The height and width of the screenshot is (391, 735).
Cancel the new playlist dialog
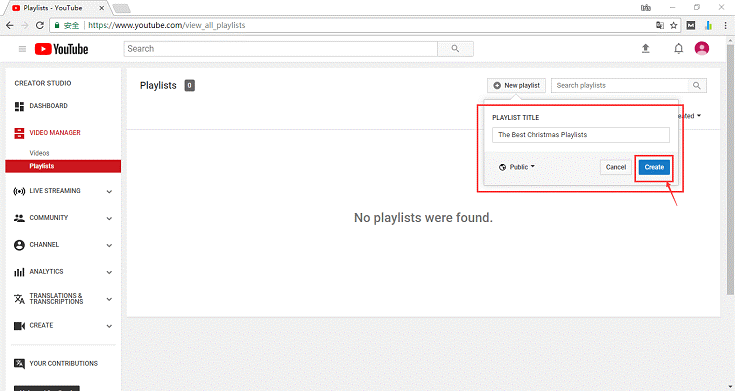(615, 167)
